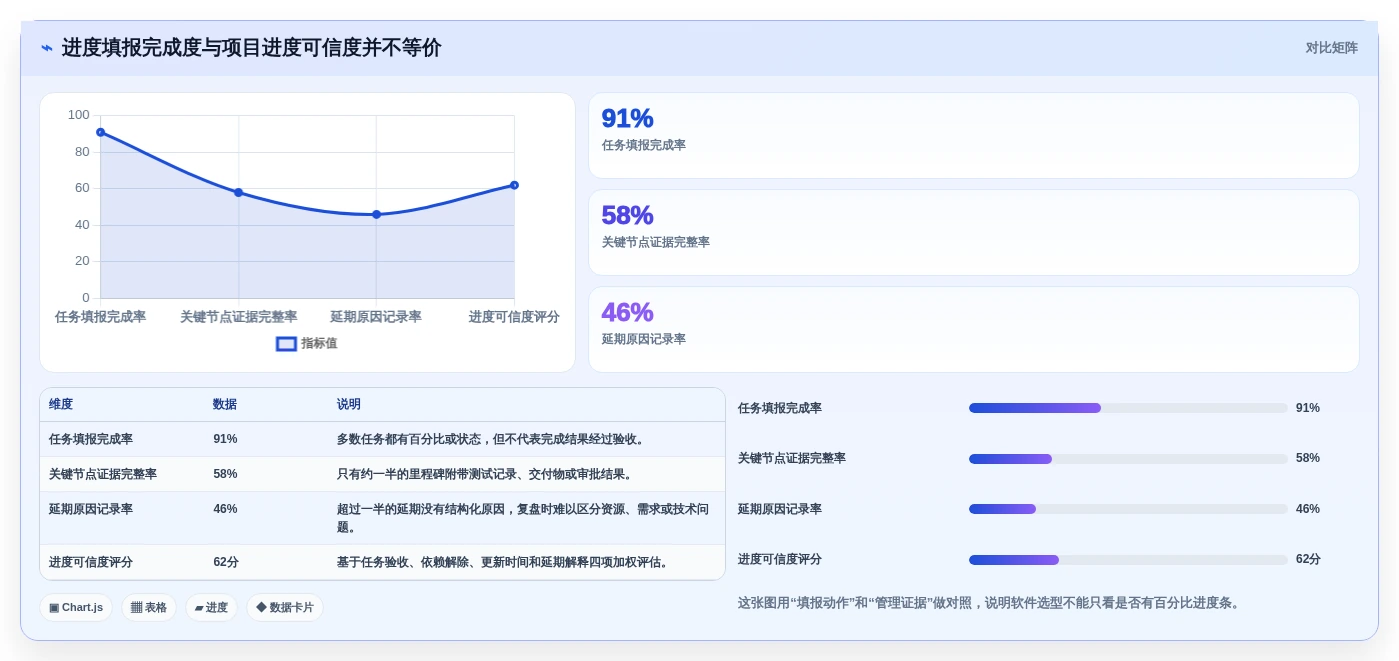Click the chart point for 进度可信度评分
The height and width of the screenshot is (661, 1399).
click(x=514, y=185)
